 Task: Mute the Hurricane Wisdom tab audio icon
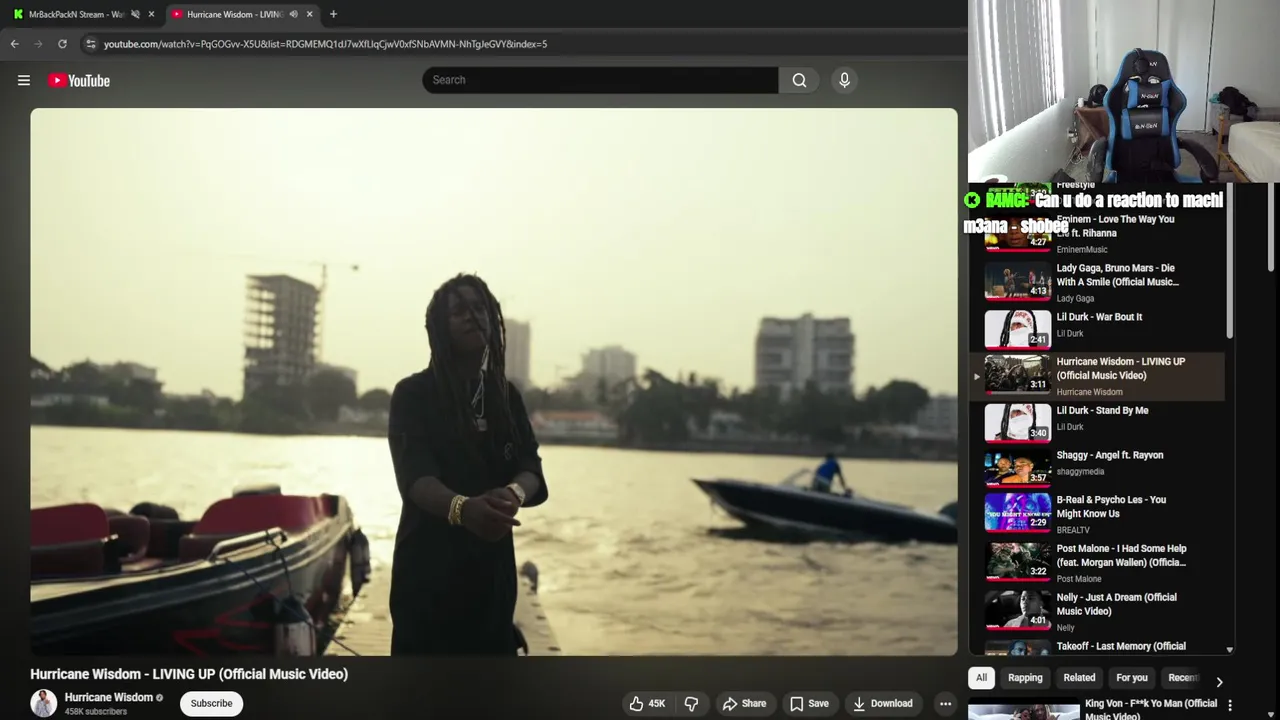click(x=293, y=14)
